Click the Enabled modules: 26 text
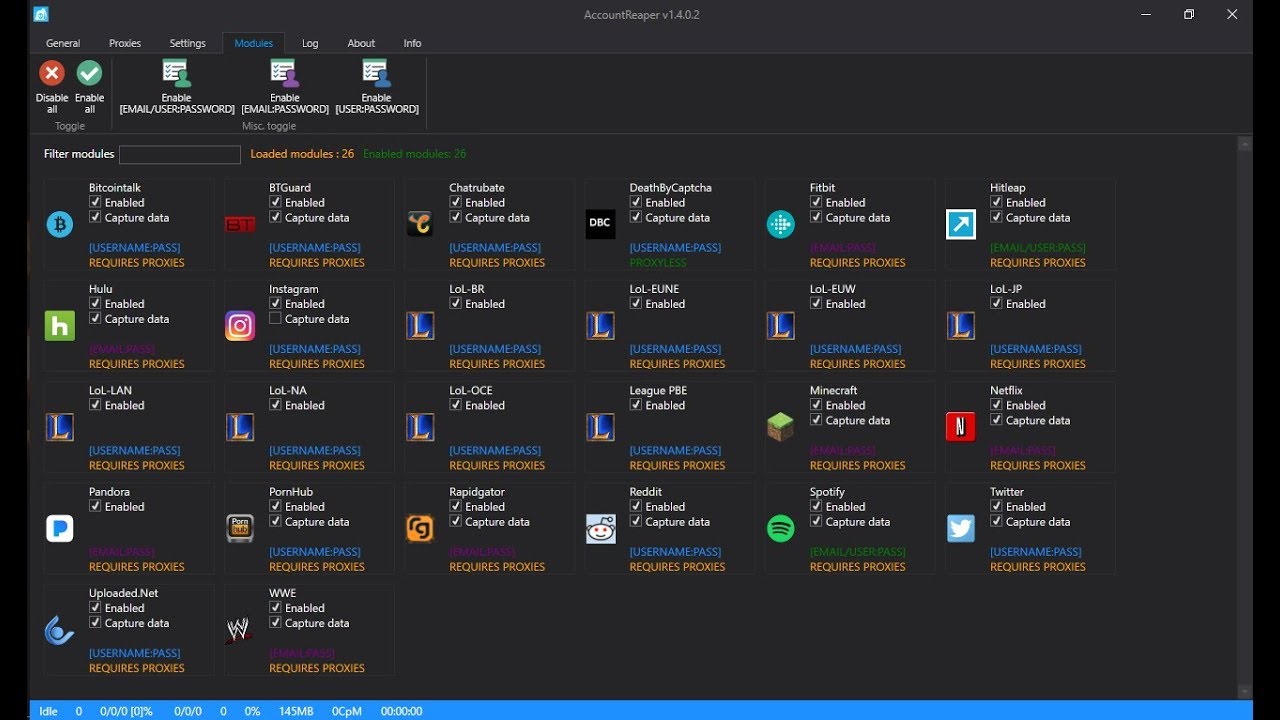Screen dimensions: 1280x720 [x=415, y=154]
